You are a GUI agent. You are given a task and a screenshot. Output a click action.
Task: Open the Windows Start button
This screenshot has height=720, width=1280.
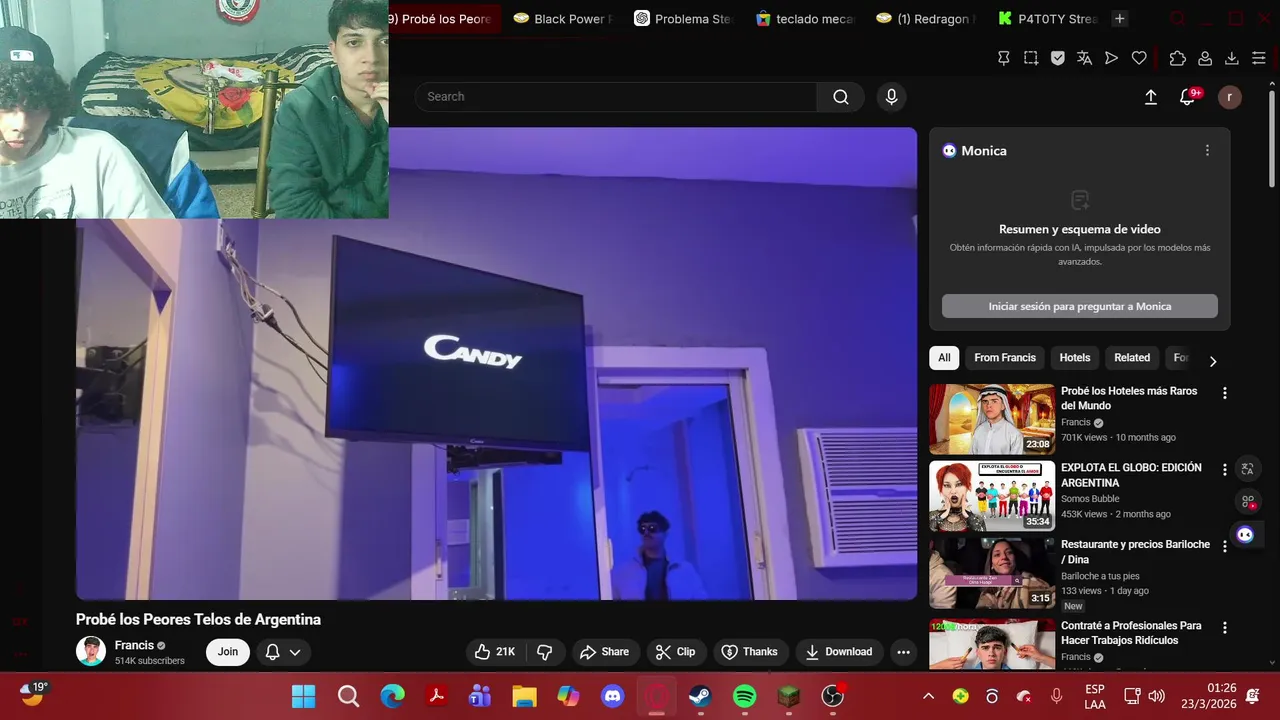303,696
